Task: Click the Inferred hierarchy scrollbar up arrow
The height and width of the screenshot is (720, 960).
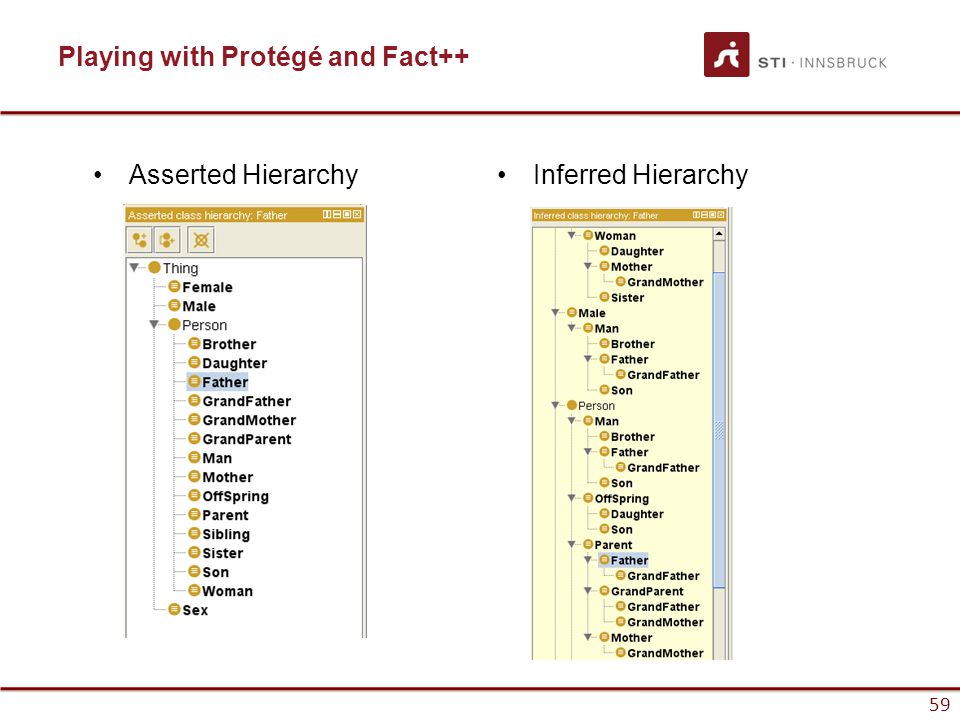Action: pyautogui.click(x=719, y=234)
